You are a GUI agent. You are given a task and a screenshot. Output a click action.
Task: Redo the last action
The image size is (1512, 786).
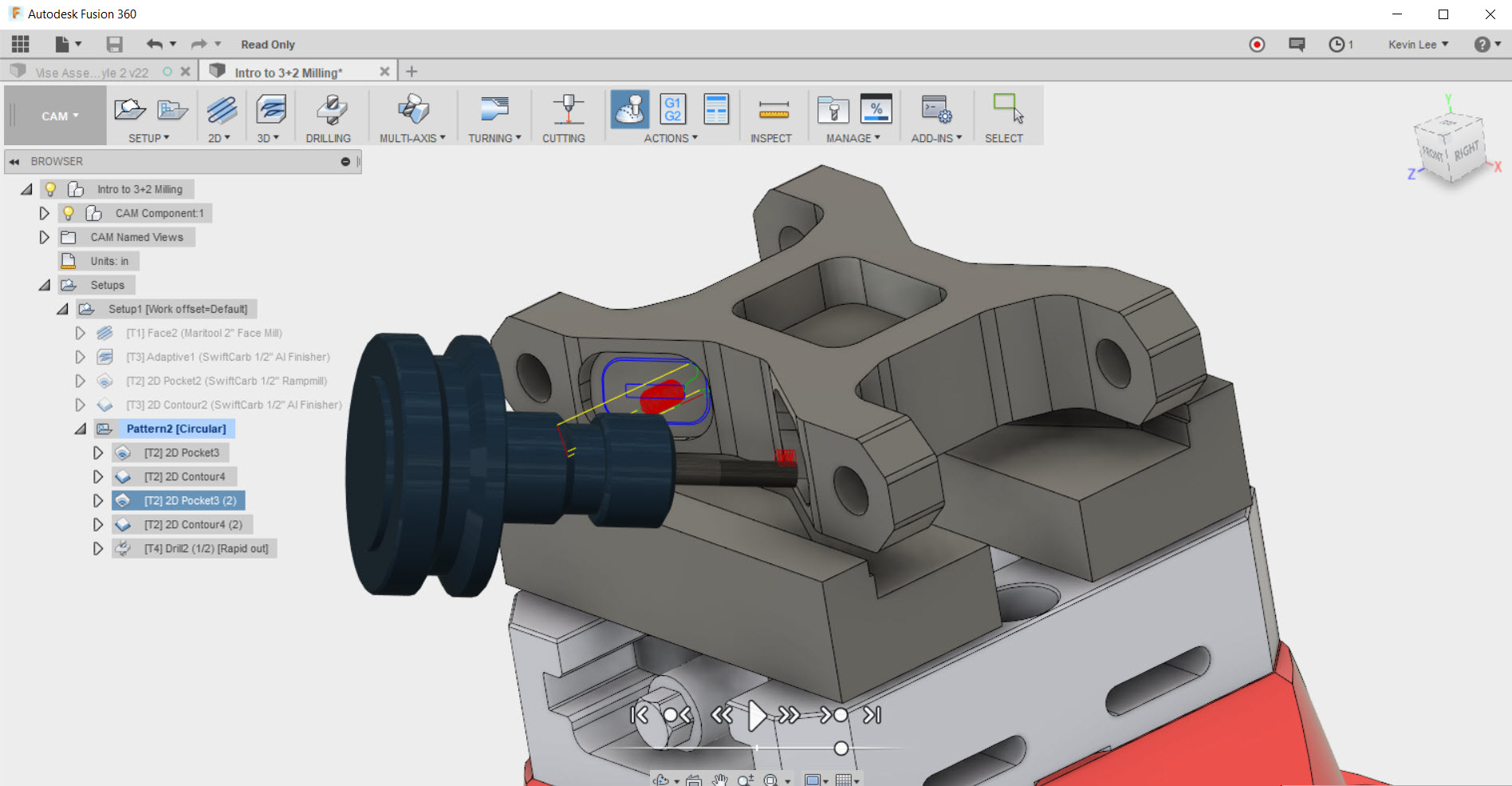pos(199,44)
